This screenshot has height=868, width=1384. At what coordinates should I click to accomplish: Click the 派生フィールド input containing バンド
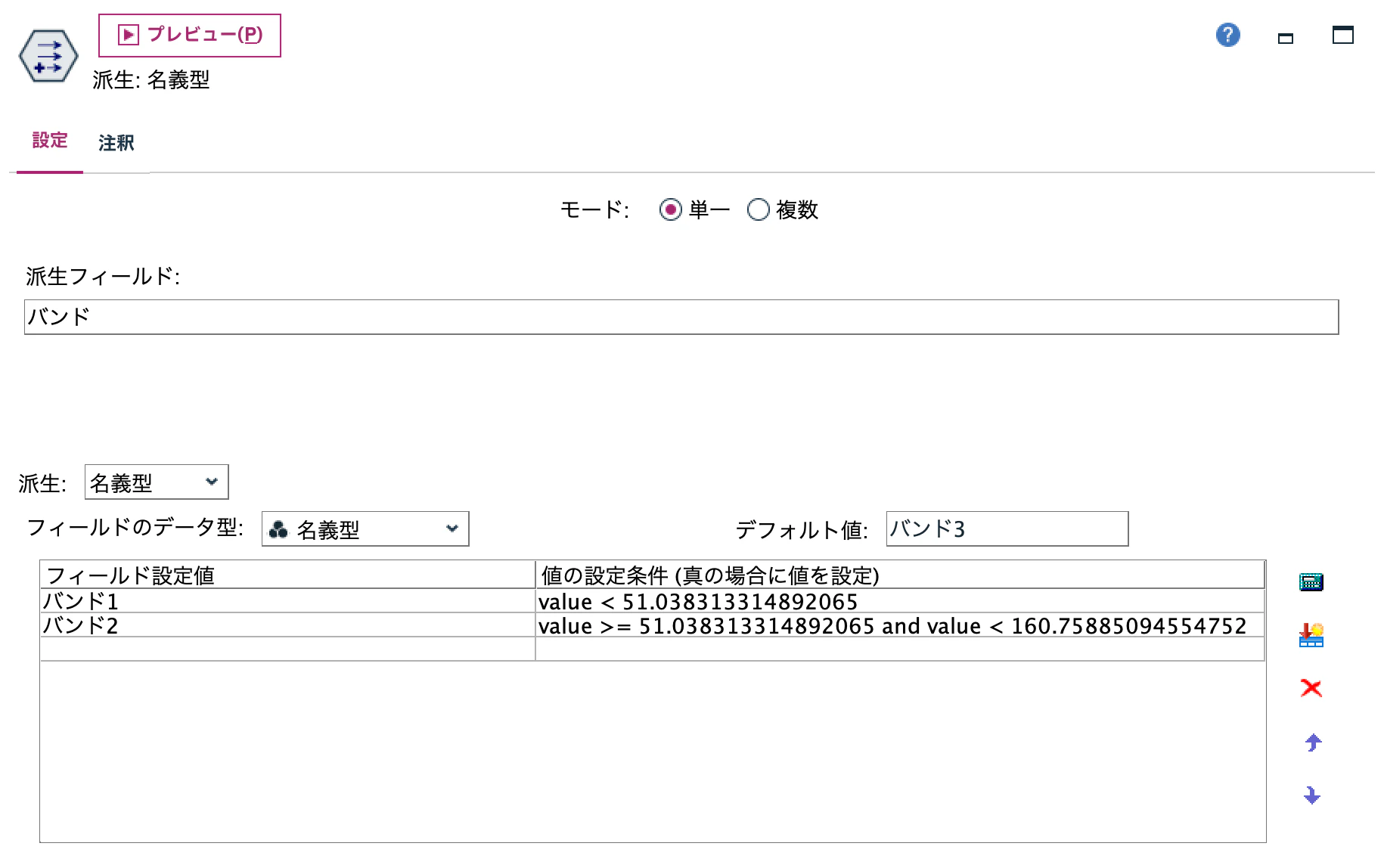pyautogui.click(x=681, y=317)
